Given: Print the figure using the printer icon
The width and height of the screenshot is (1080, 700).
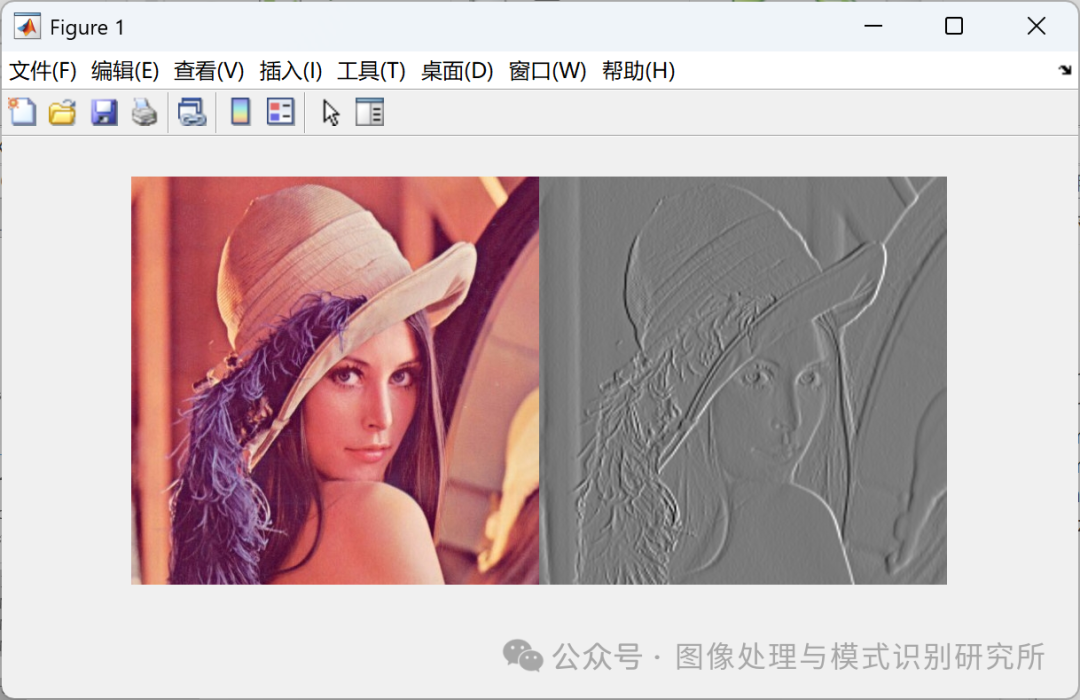Looking at the screenshot, I should pos(145,112).
